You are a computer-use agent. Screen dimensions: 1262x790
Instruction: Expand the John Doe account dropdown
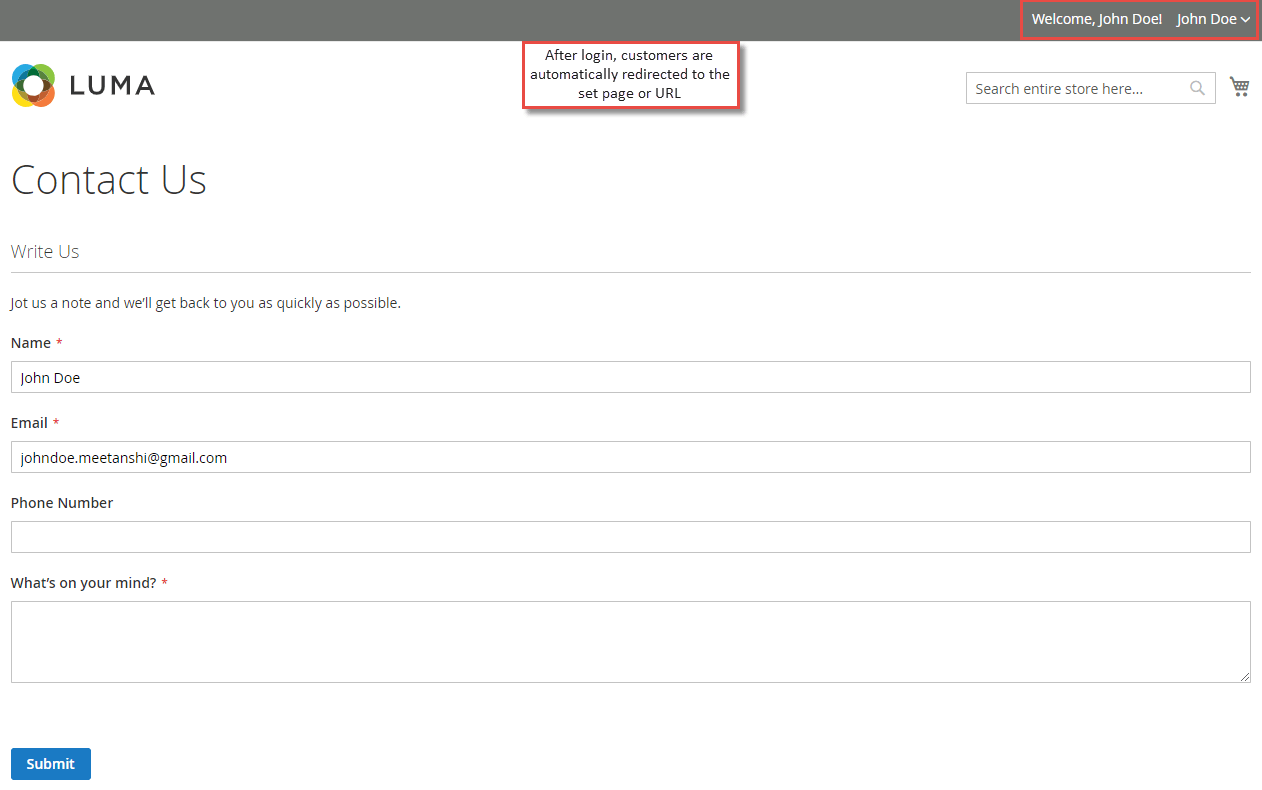coord(1212,19)
